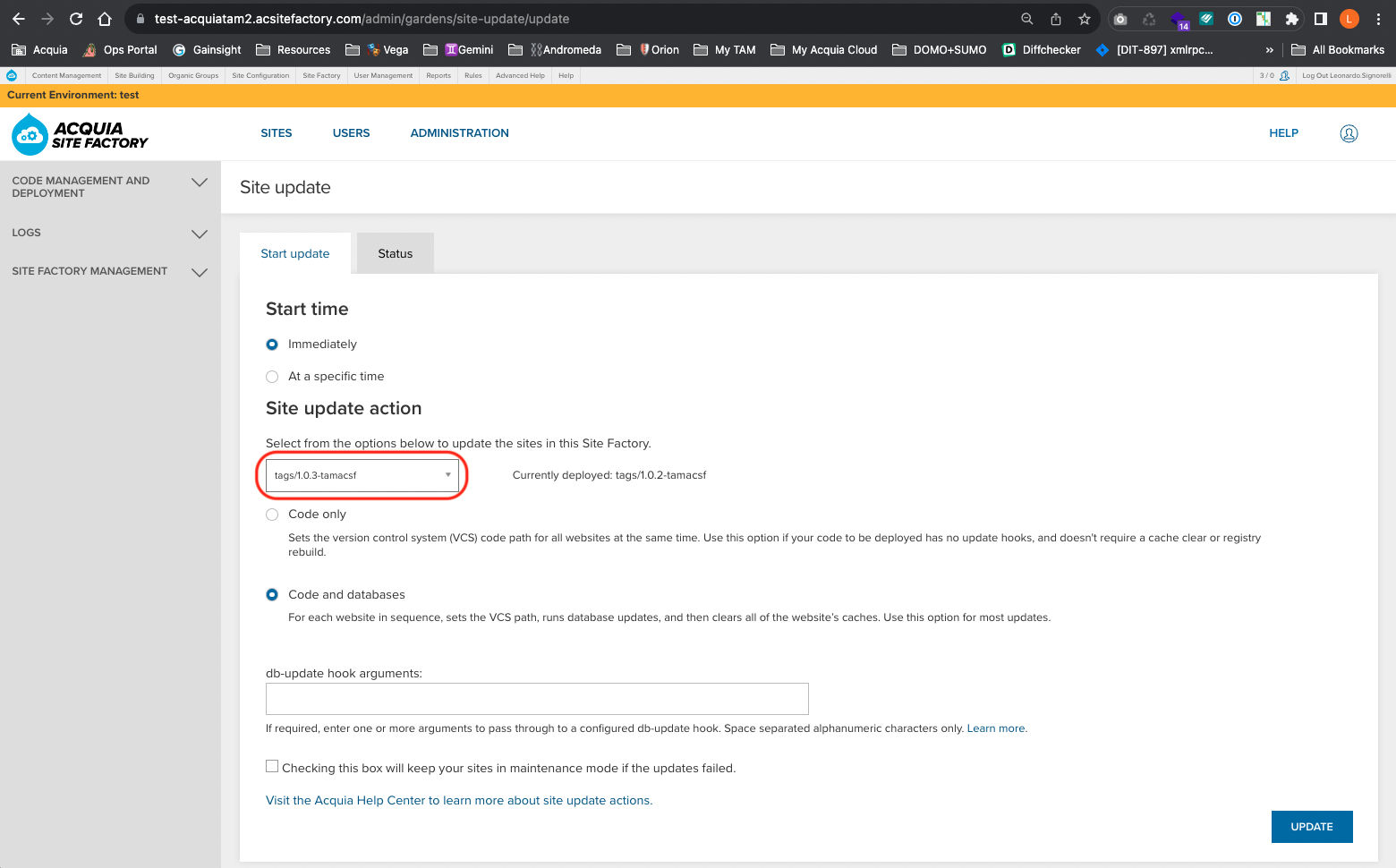Screen dimensions: 1396x868
Task: Open the green chart extension icon
Action: (1264, 19)
